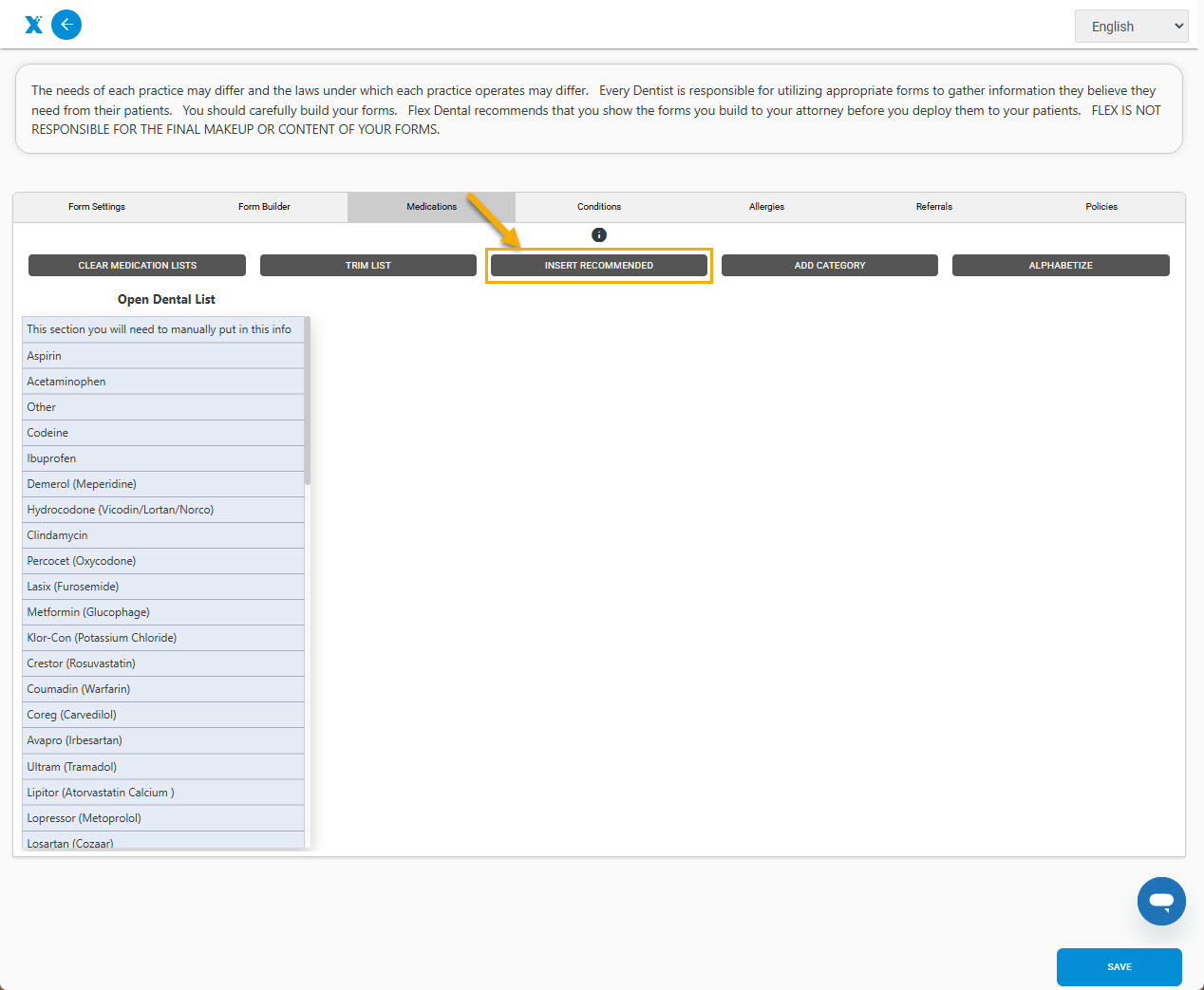Click the Insert Recommended button
Image resolution: width=1204 pixels, height=990 pixels.
coord(599,266)
